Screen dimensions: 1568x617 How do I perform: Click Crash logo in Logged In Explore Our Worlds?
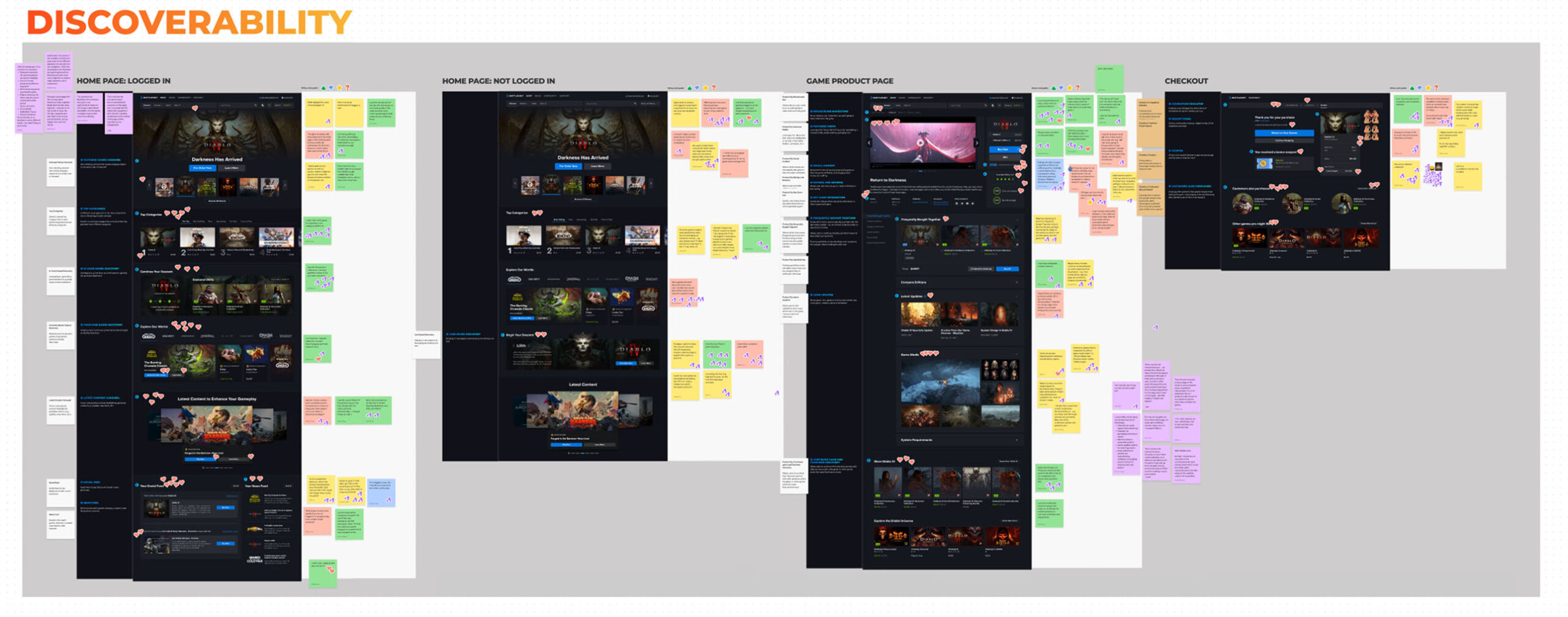pyautogui.click(x=265, y=336)
